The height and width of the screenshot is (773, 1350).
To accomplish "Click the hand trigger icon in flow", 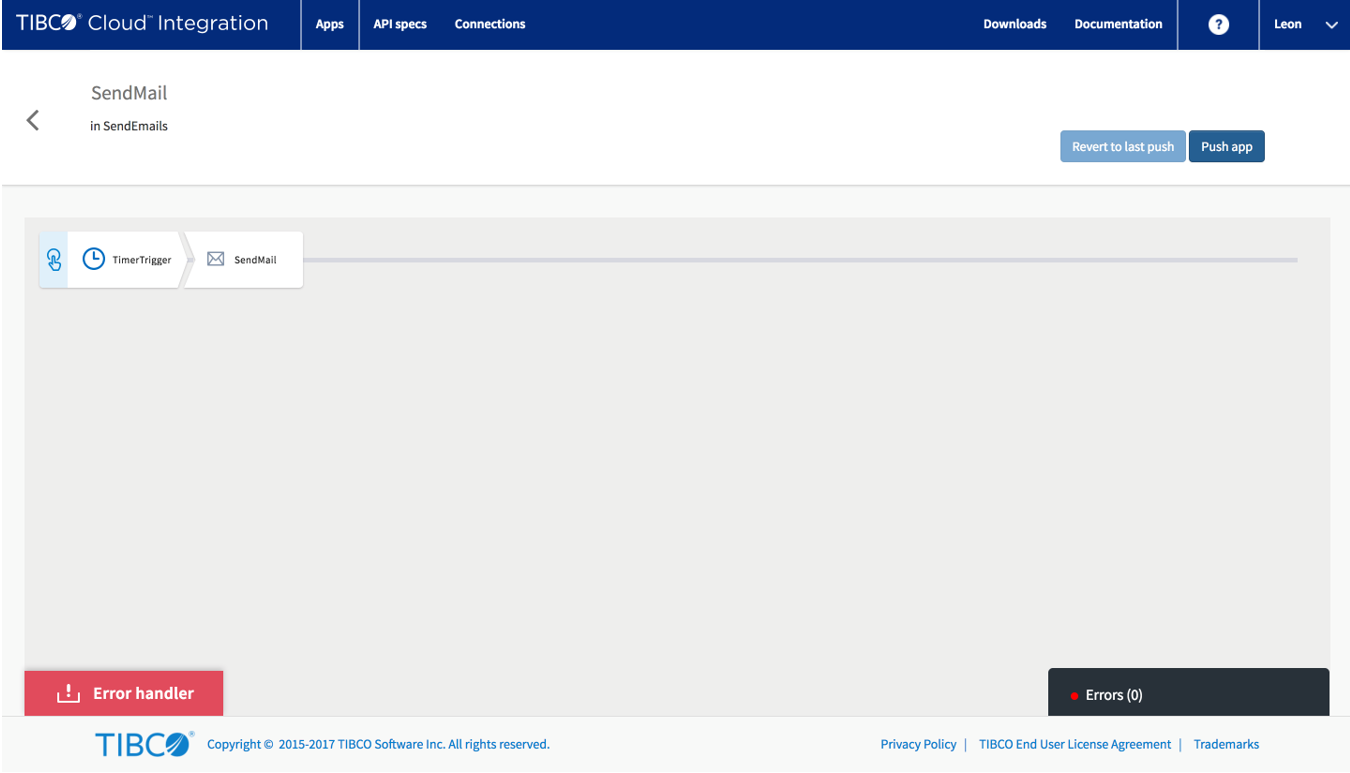I will coord(54,260).
